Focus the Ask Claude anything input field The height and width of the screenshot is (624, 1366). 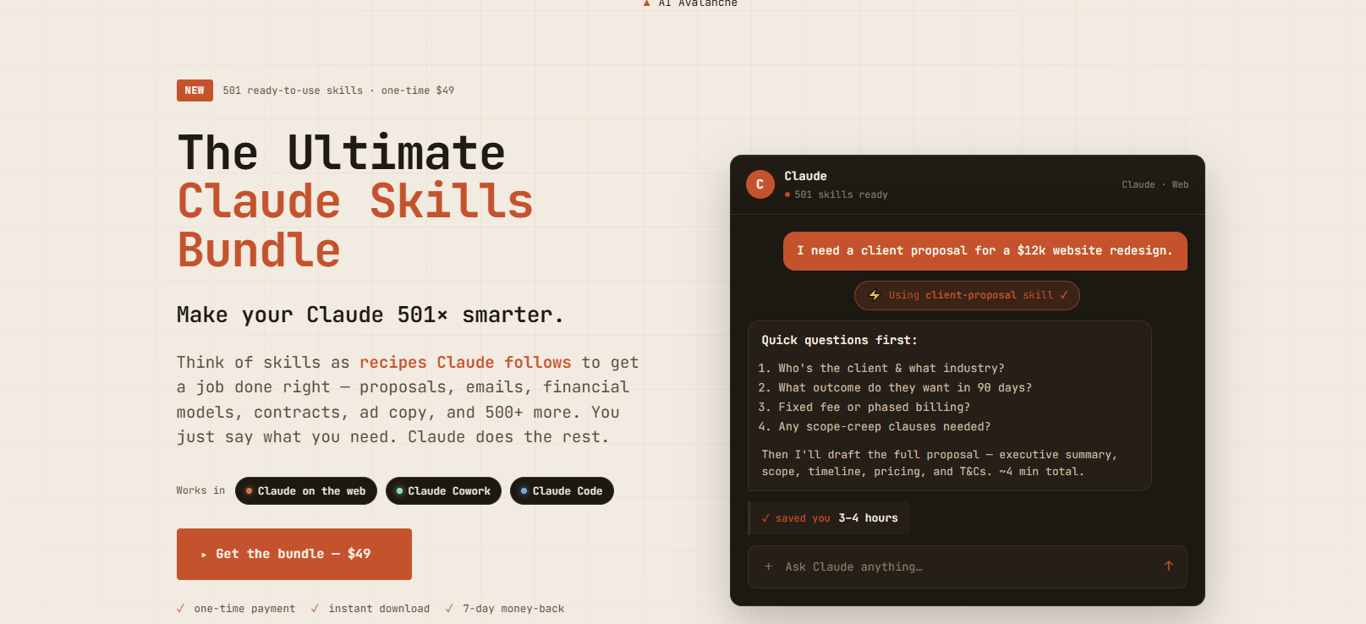coord(967,567)
